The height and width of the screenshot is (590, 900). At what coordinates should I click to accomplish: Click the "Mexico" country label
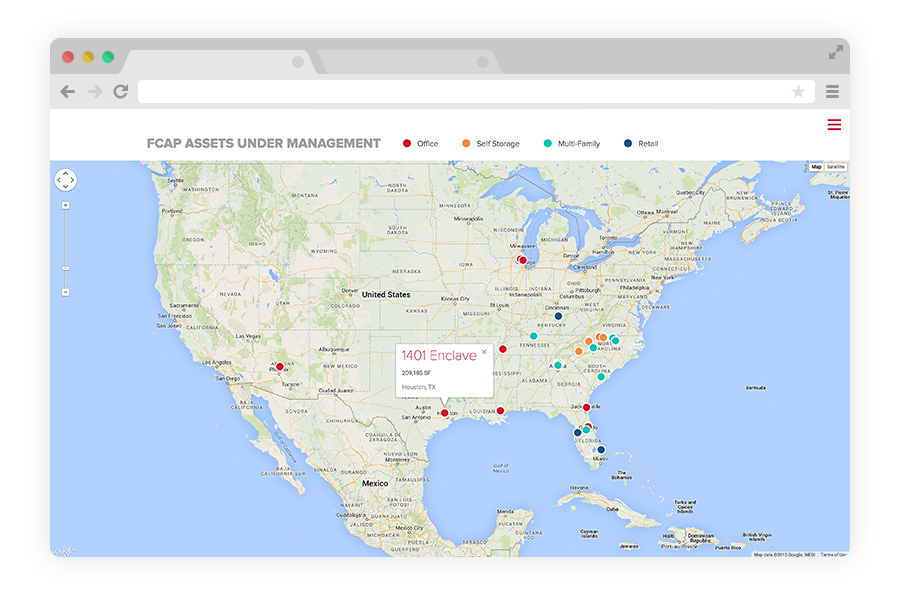[x=375, y=483]
